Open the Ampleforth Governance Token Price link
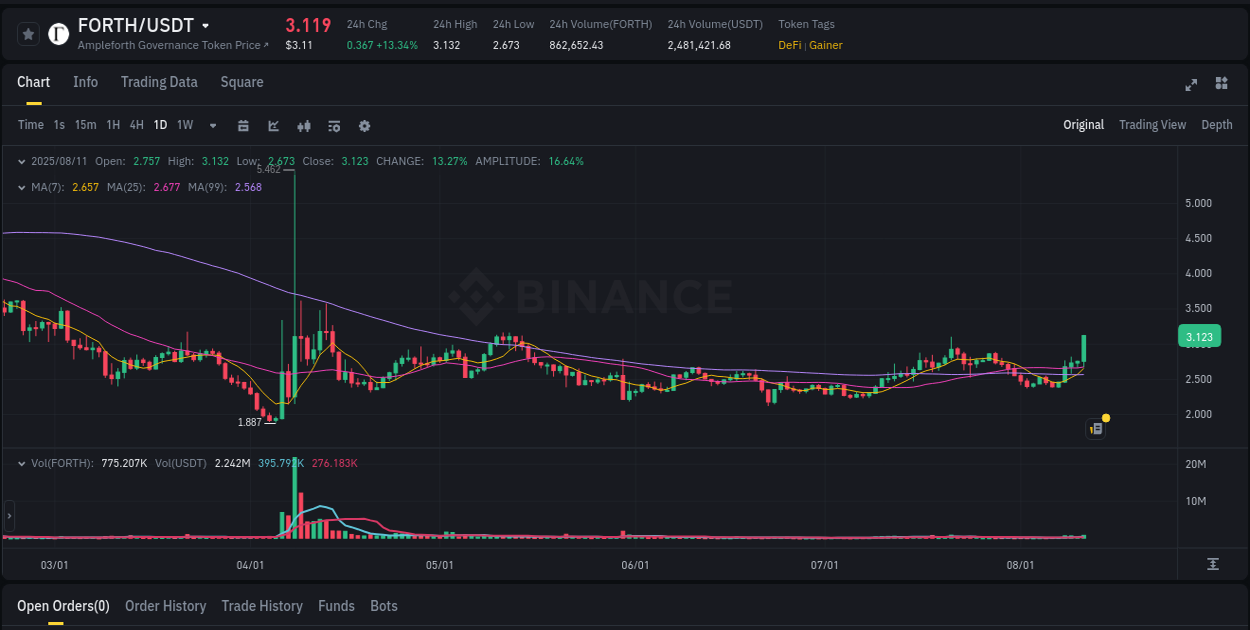Viewport: 1250px width, 630px height. [172, 45]
